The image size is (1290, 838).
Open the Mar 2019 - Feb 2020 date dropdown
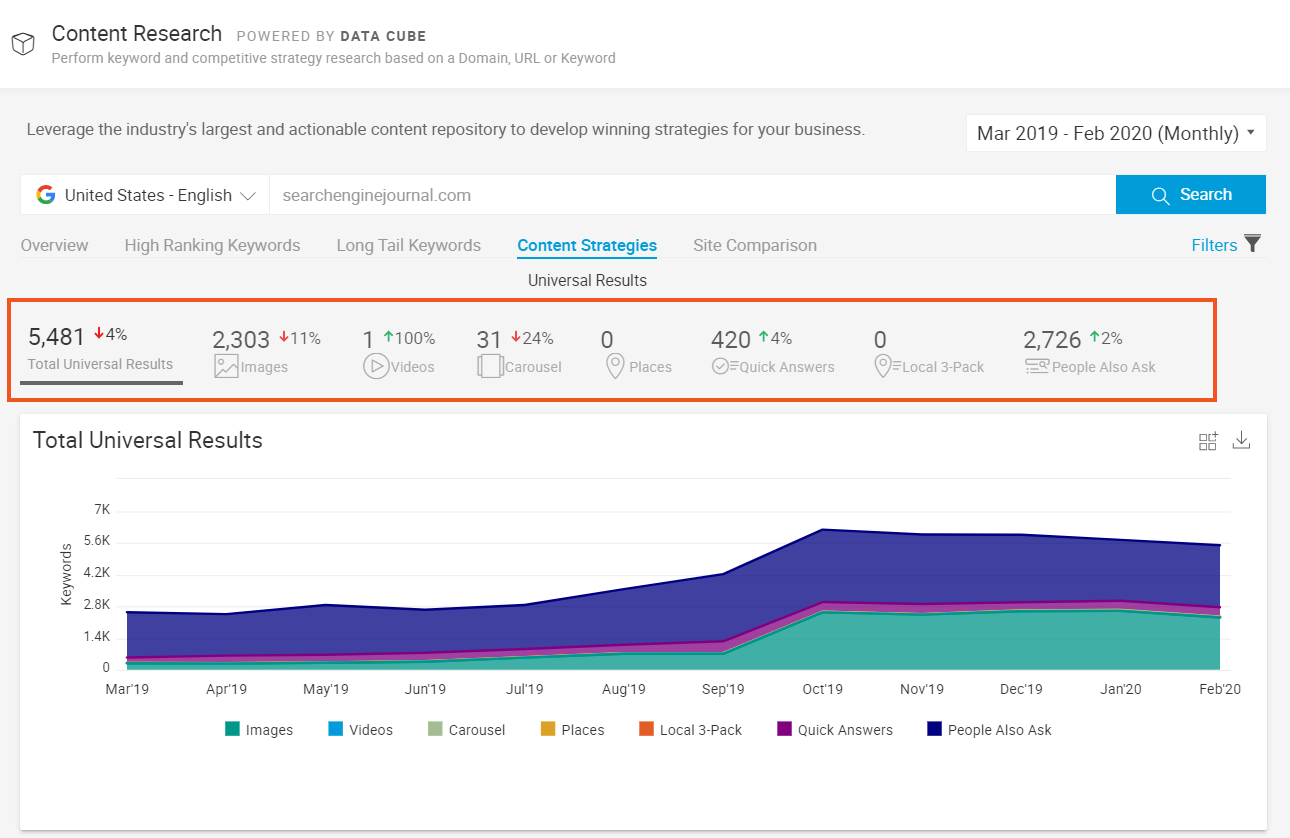(1116, 132)
